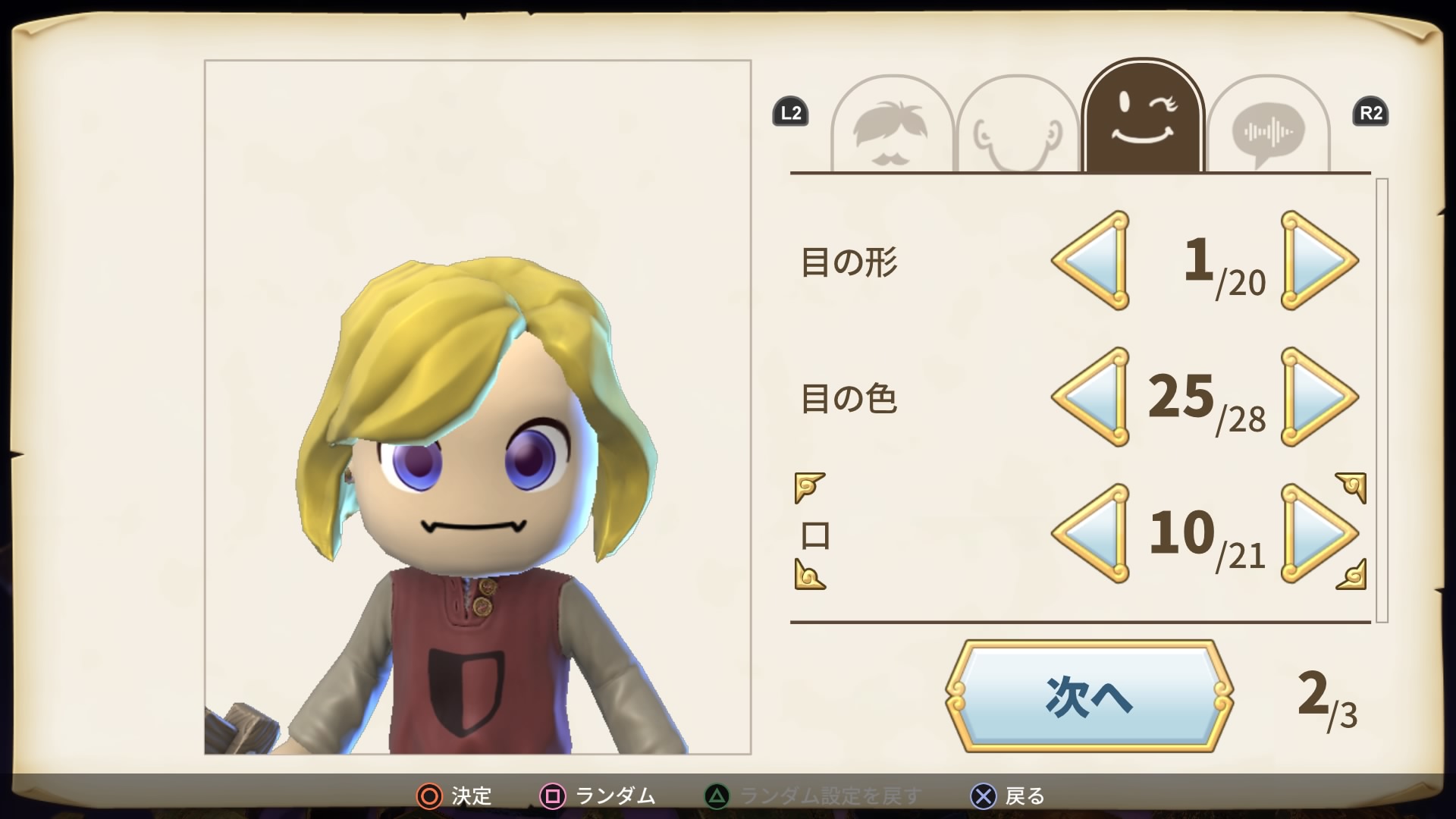Open the hair and mustache tab
This screenshot has width=1456, height=819.
coord(892,124)
